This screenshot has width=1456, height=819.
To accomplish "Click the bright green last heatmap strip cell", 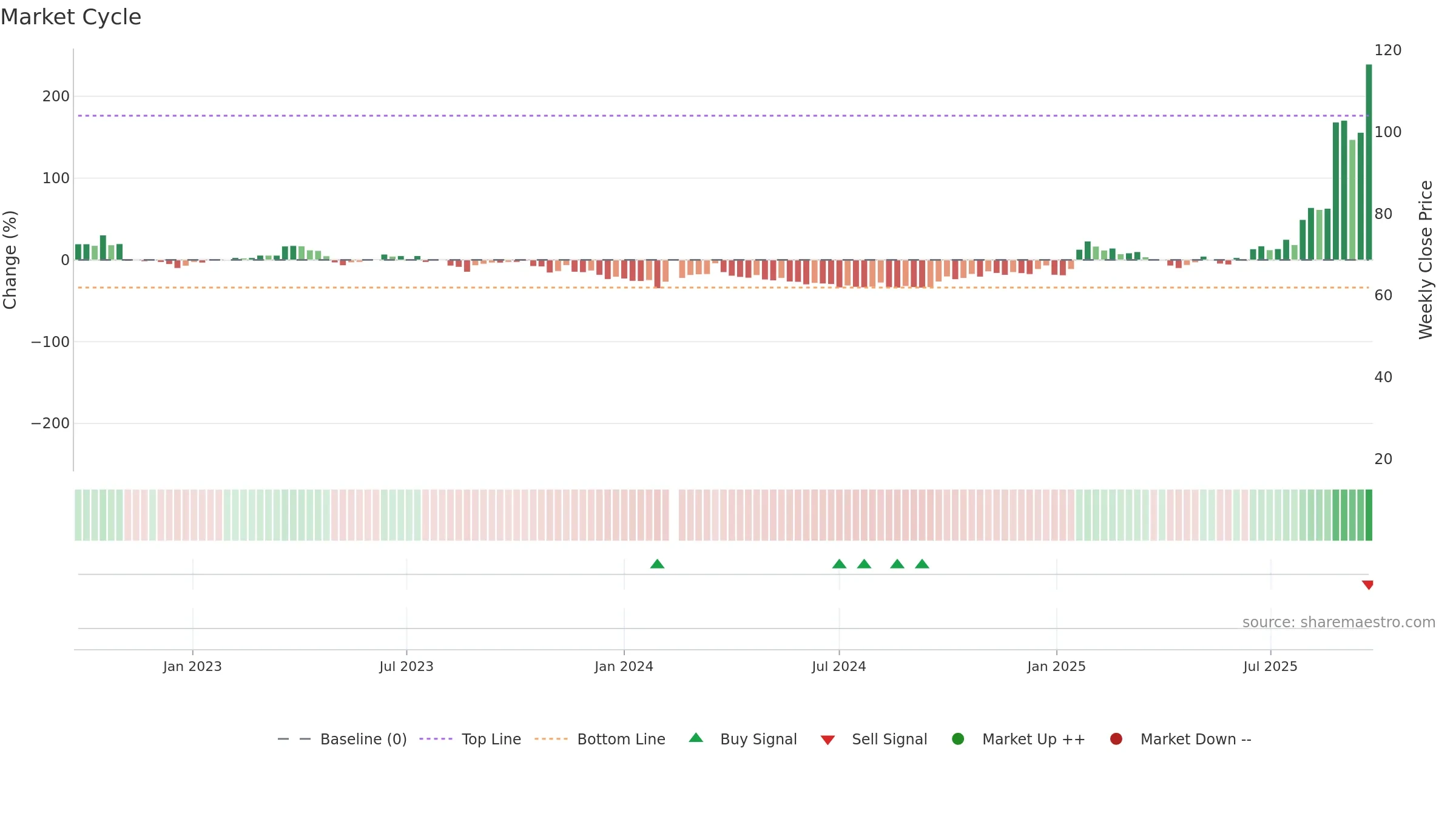I will click(1369, 515).
